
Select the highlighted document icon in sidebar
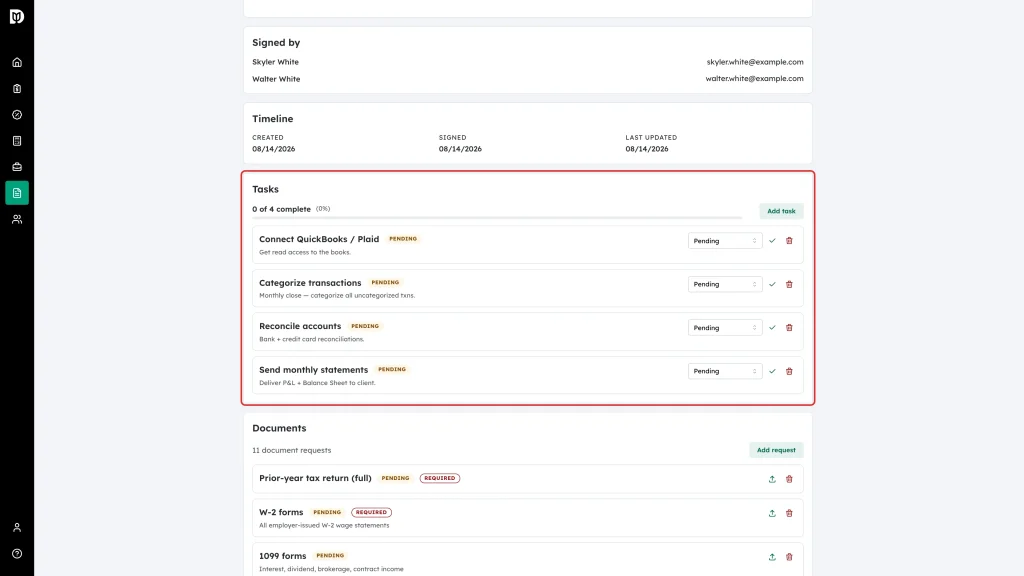click(x=17, y=193)
